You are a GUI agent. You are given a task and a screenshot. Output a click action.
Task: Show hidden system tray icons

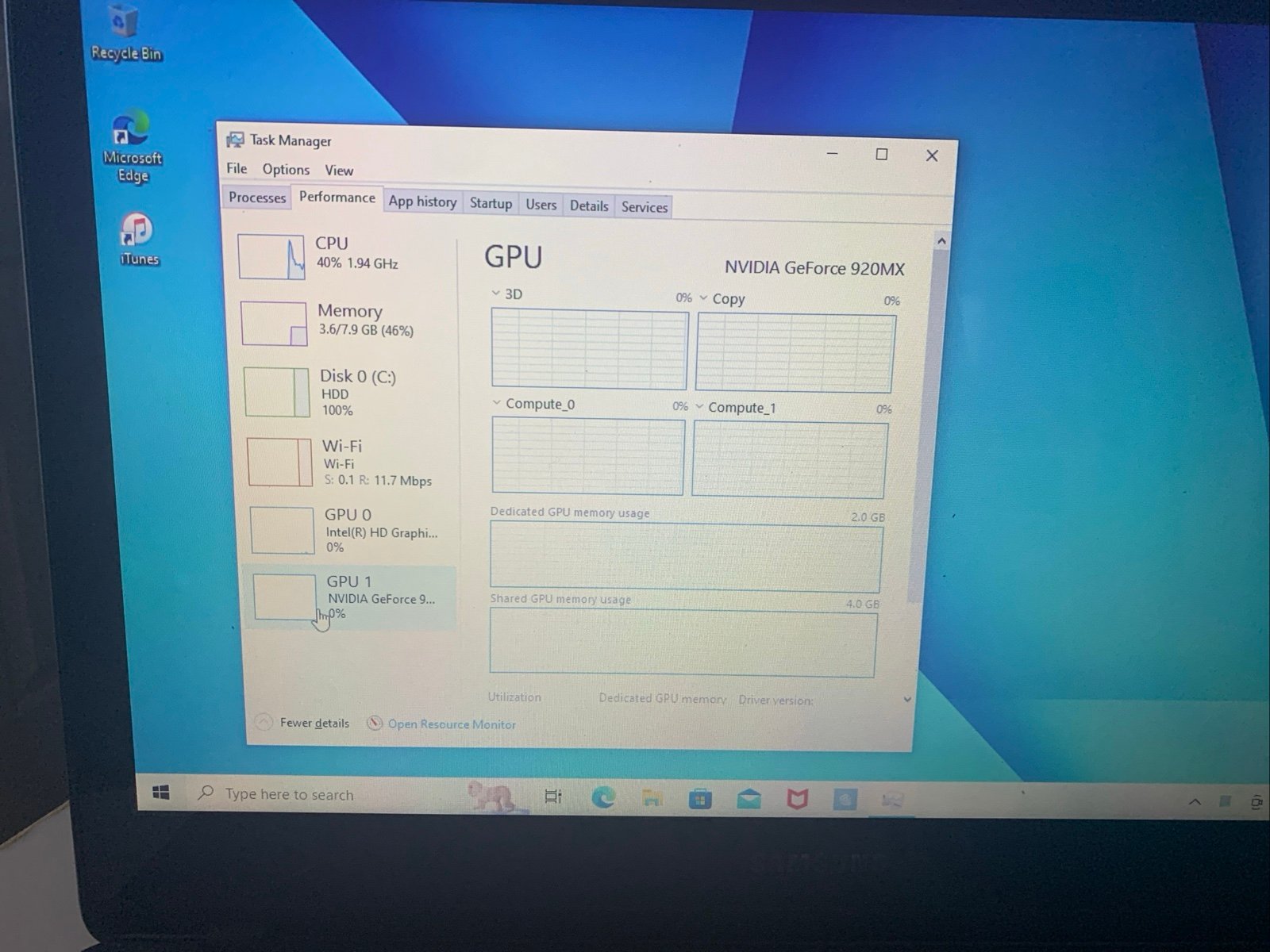point(1195,802)
